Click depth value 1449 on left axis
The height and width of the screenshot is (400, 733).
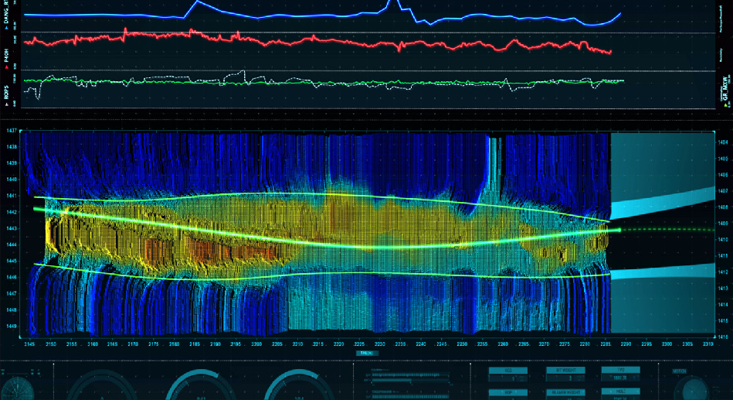tap(12, 326)
